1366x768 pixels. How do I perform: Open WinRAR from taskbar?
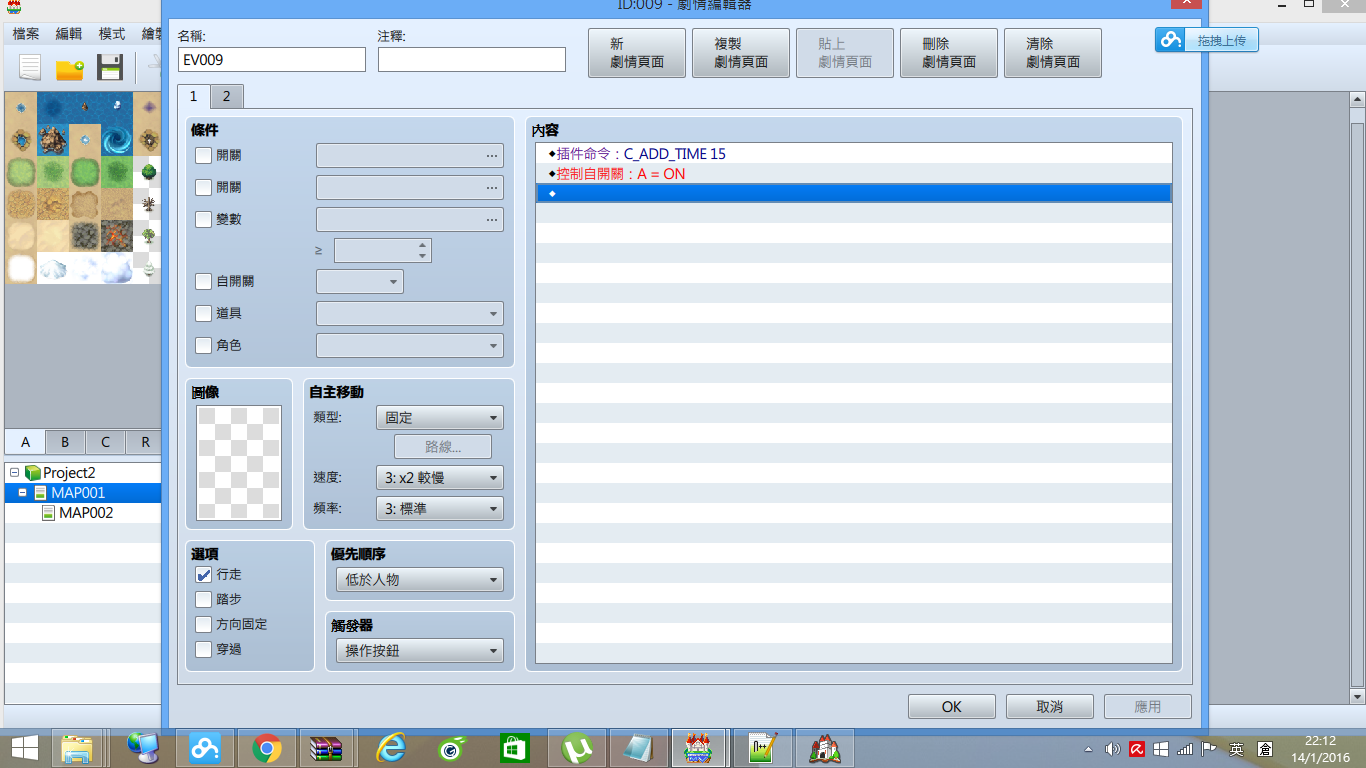[x=328, y=748]
